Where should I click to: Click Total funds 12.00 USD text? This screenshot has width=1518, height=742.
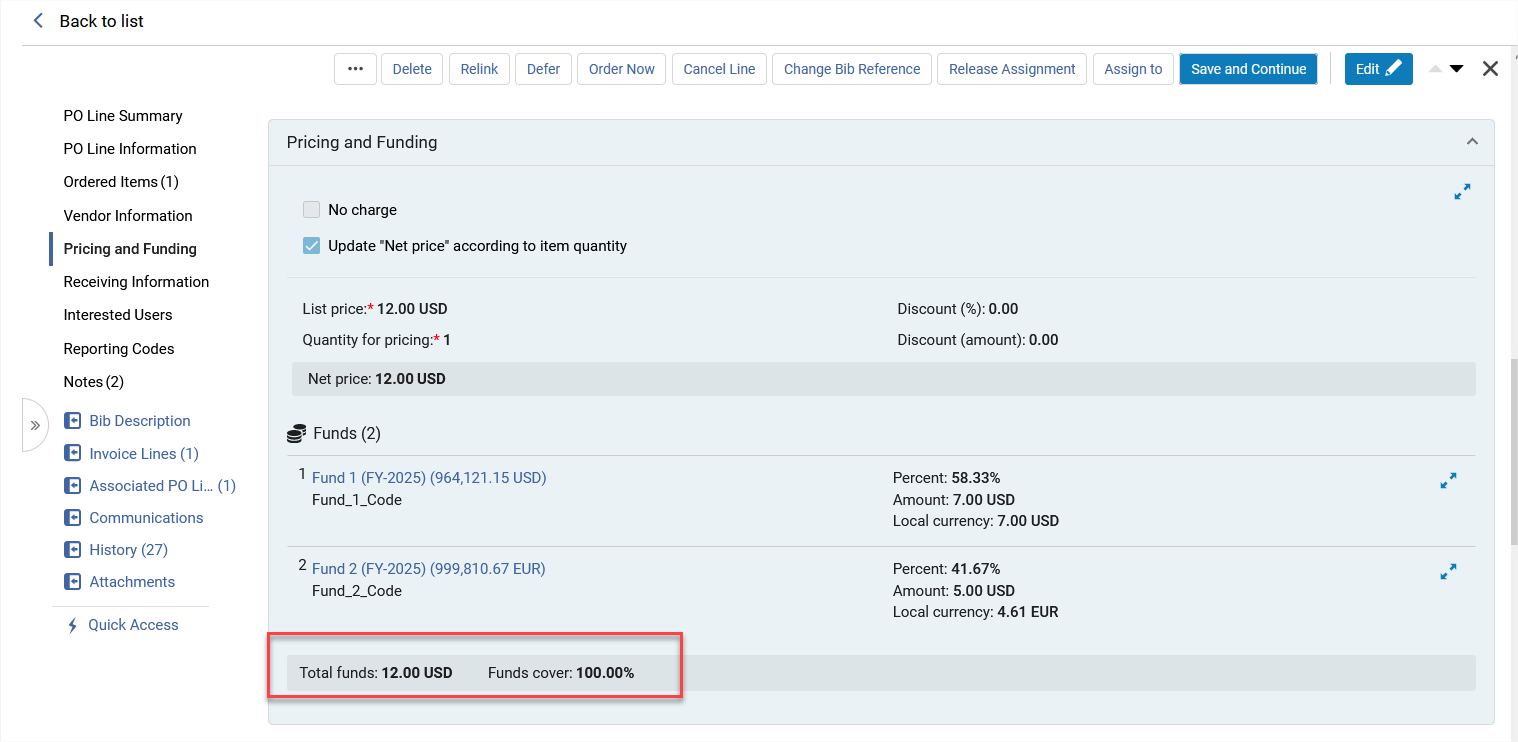pyautogui.click(x=376, y=673)
